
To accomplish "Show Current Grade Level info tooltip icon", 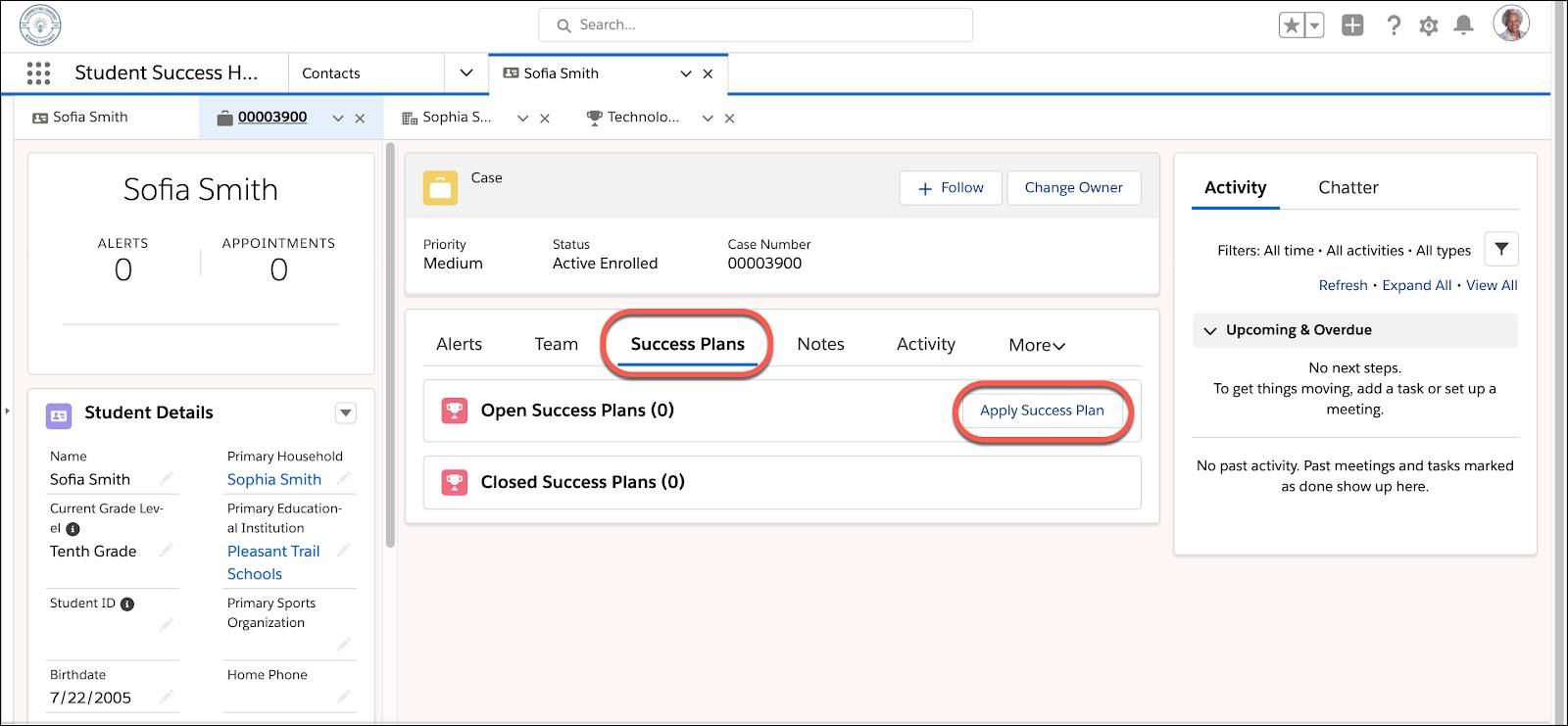I will [x=73, y=529].
